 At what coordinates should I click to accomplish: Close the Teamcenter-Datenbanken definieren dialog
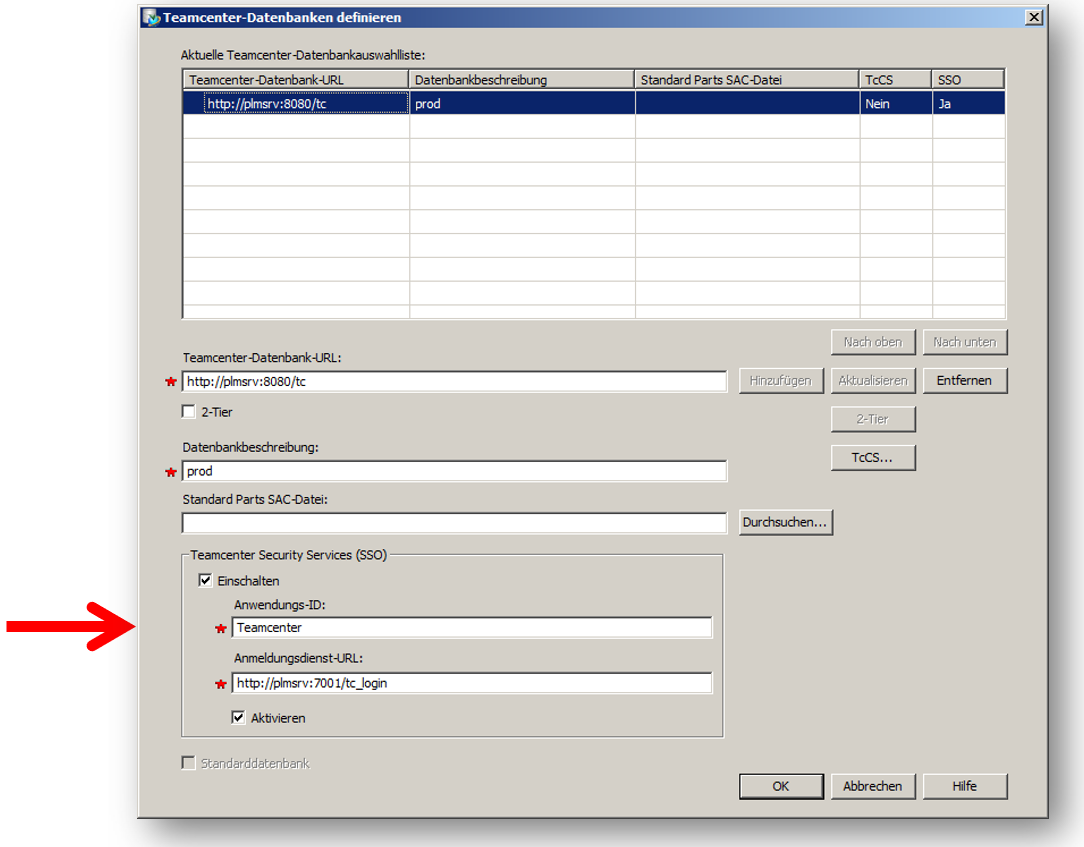(x=1033, y=17)
